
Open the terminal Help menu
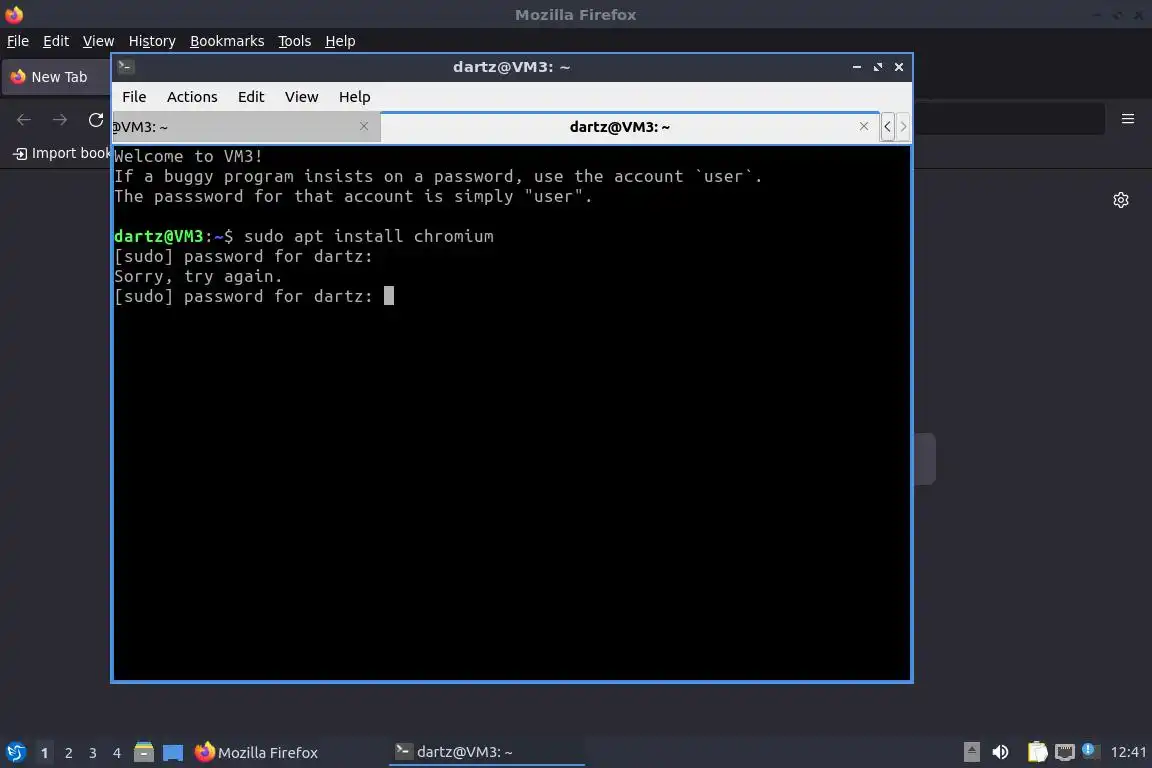pyautogui.click(x=354, y=97)
